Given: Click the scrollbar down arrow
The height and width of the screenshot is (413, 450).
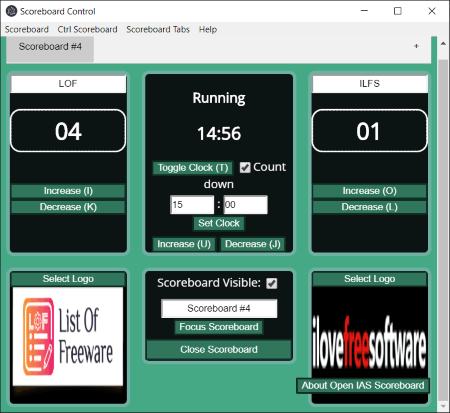Looking at the screenshot, I should click(x=443, y=406).
